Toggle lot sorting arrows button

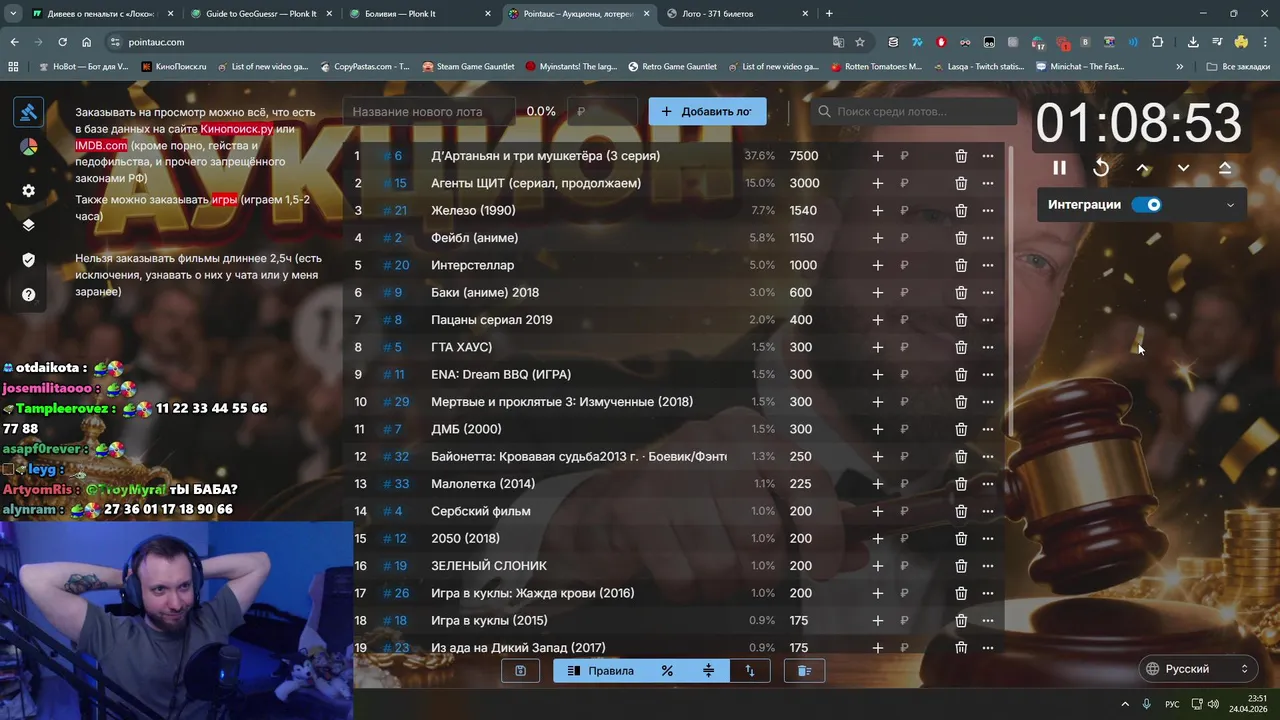(x=750, y=671)
